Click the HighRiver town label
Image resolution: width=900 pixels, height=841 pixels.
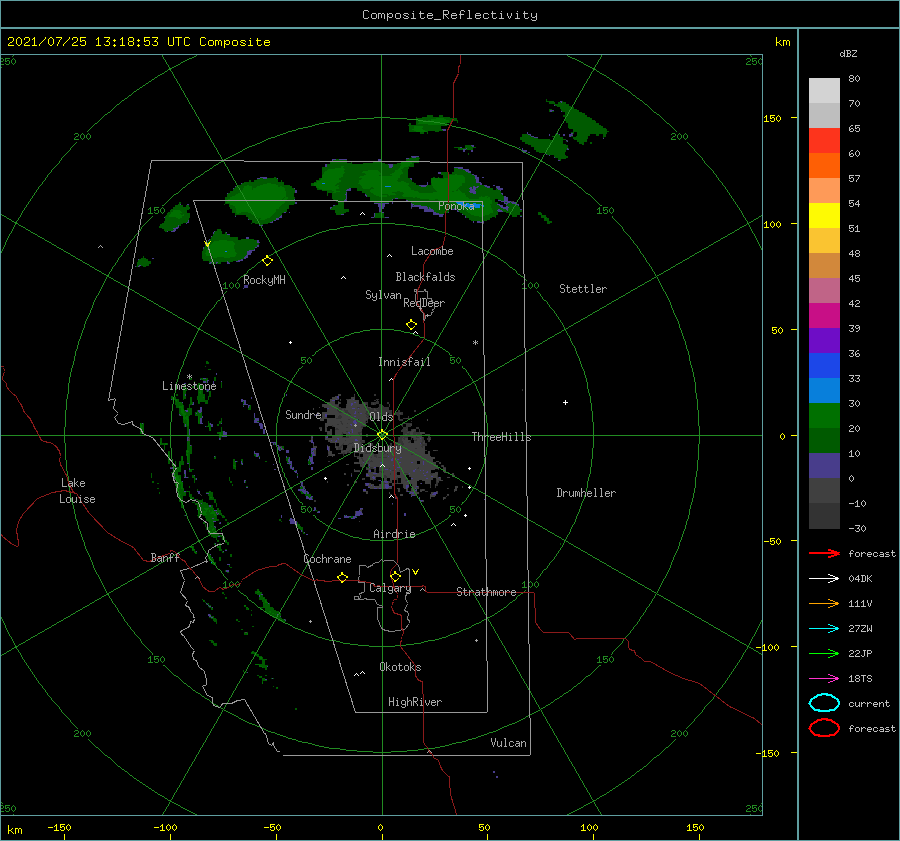point(415,702)
